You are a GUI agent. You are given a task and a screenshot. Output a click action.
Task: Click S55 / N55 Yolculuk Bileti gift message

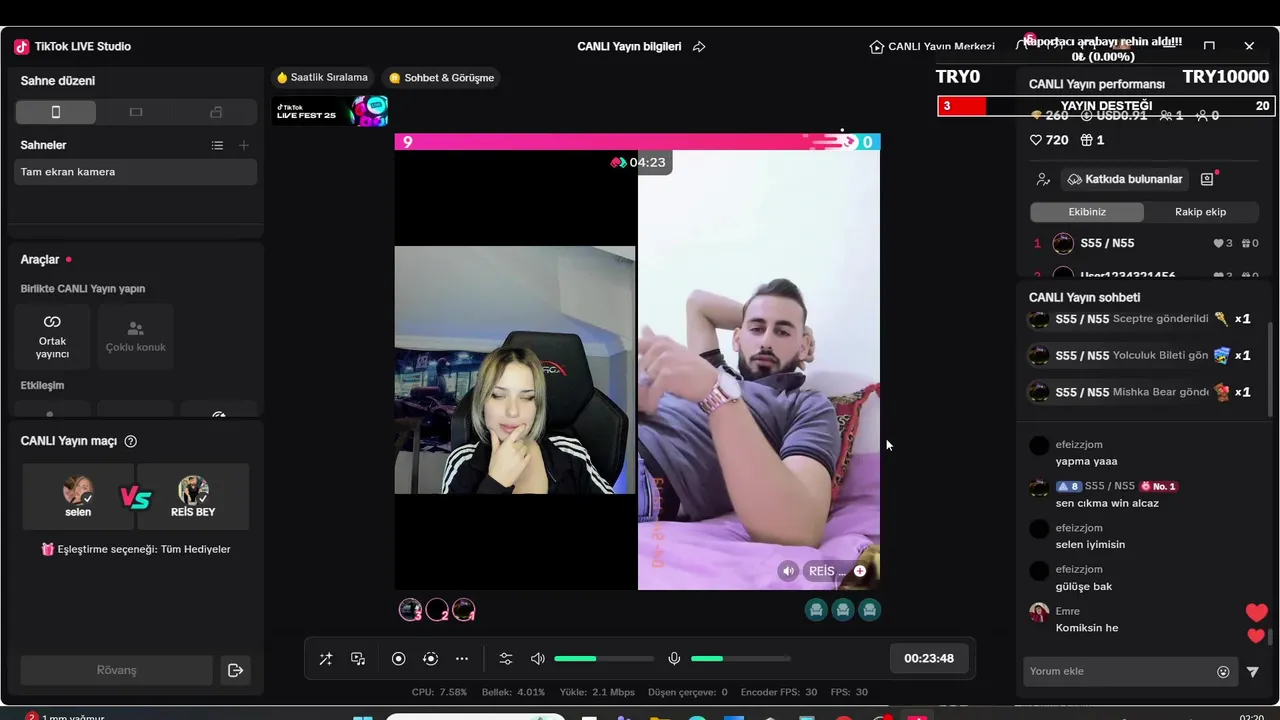pos(1140,355)
